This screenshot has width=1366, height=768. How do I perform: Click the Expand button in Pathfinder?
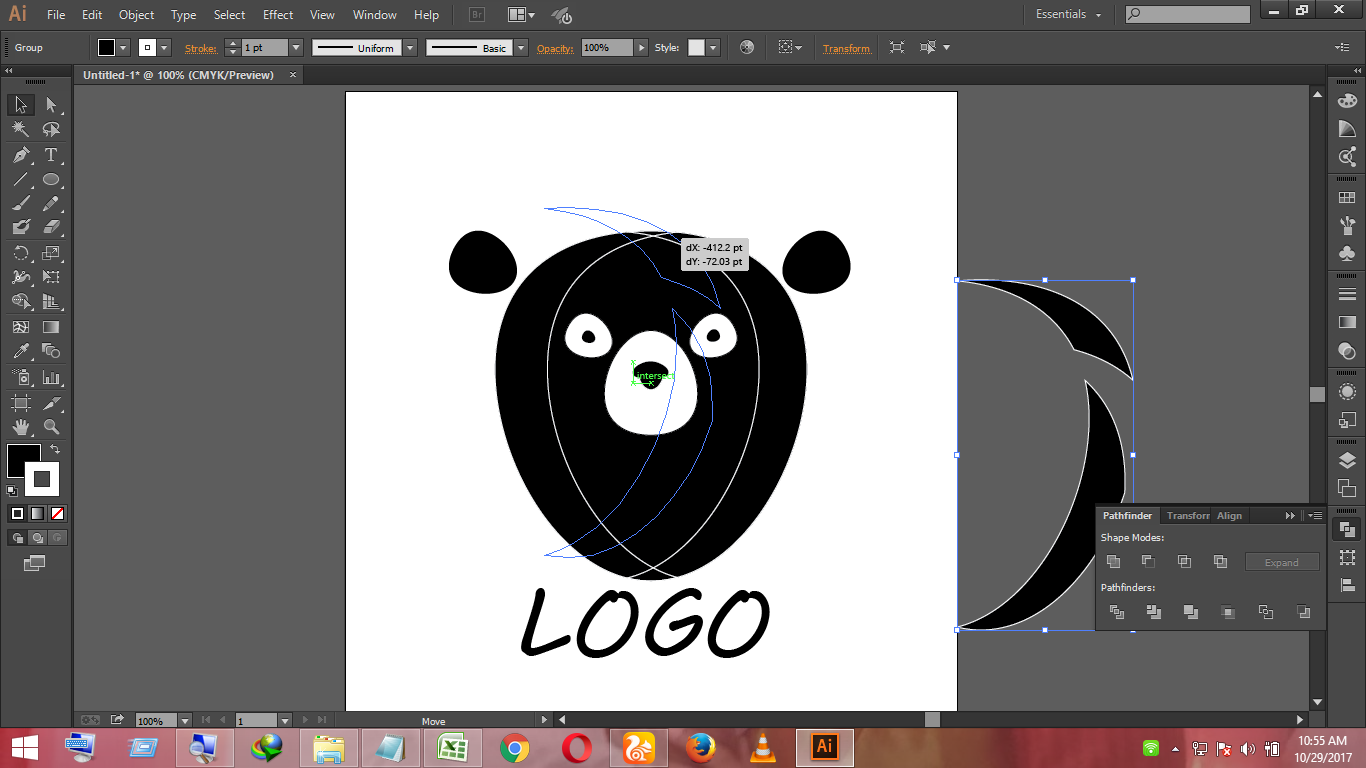click(1282, 562)
